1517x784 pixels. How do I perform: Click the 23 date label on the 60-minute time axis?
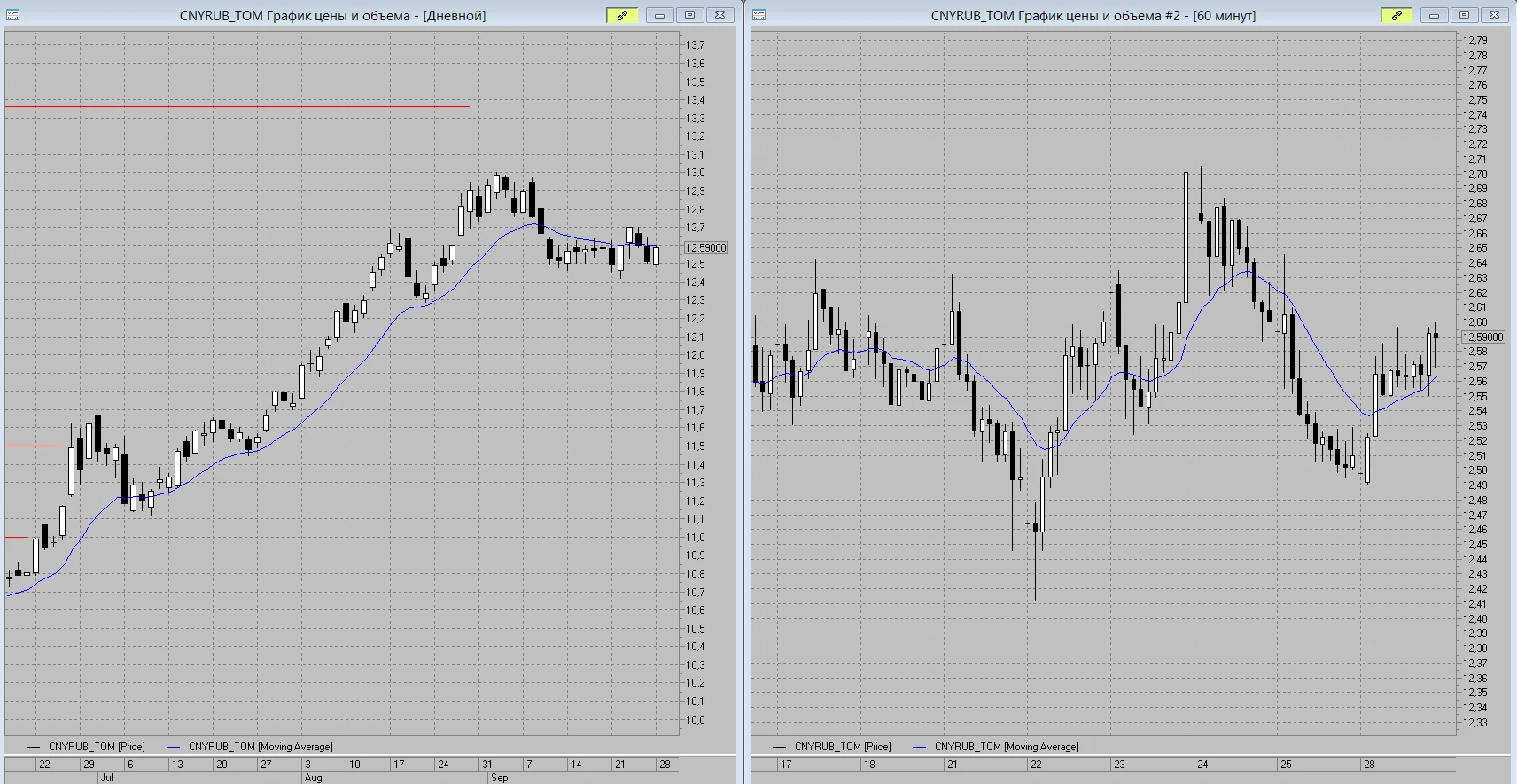coord(1119,765)
